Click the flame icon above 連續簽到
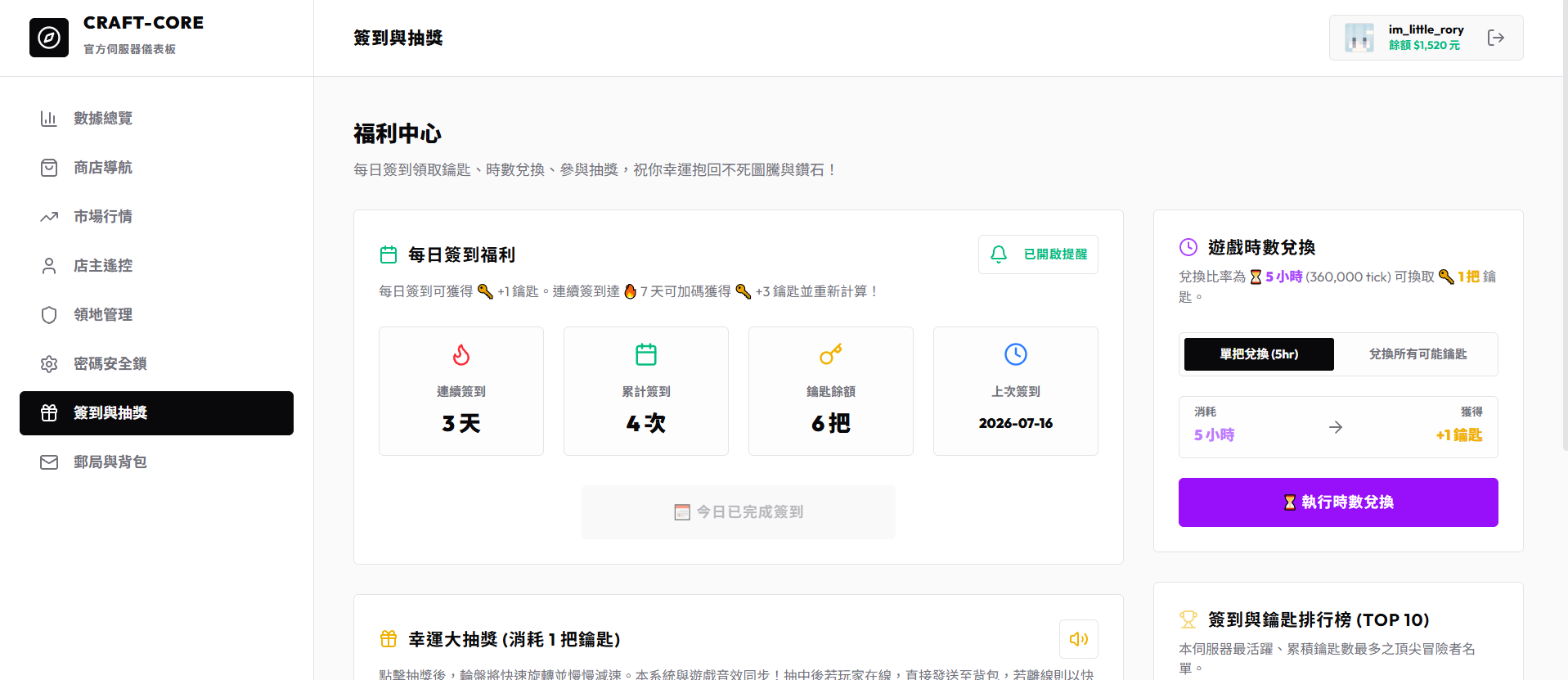1568x680 pixels. (x=461, y=354)
